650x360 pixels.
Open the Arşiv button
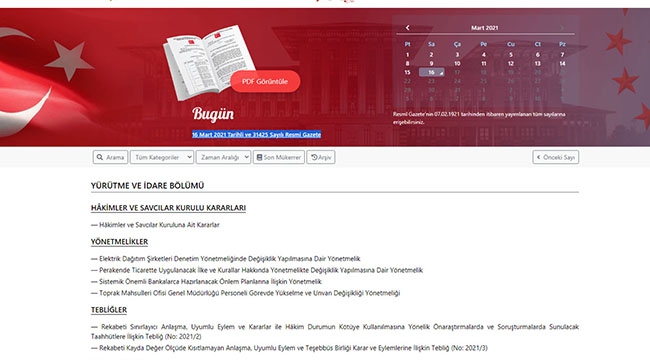coord(321,157)
